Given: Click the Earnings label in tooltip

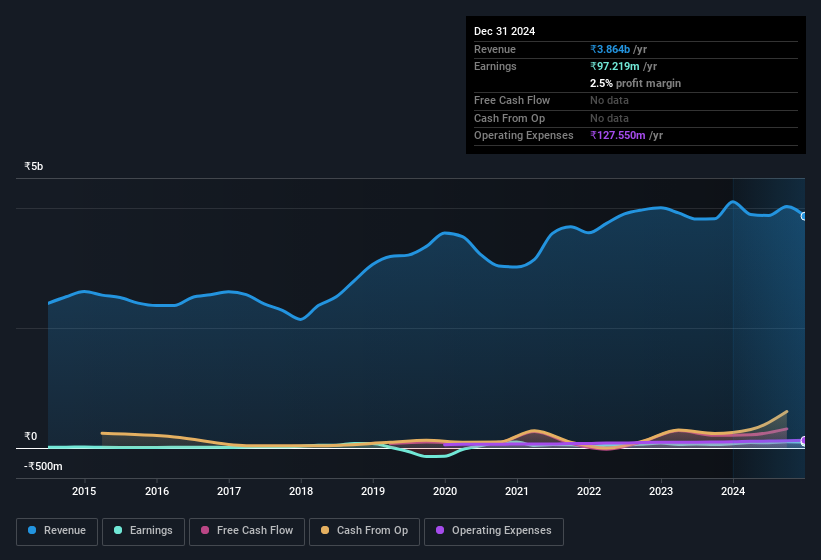Looking at the screenshot, I should click(495, 66).
